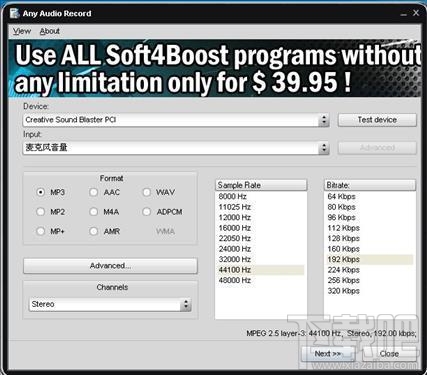This screenshot has height=375, width=427.
Task: Click the Soft4Boost promotional banner
Action: 214,68
